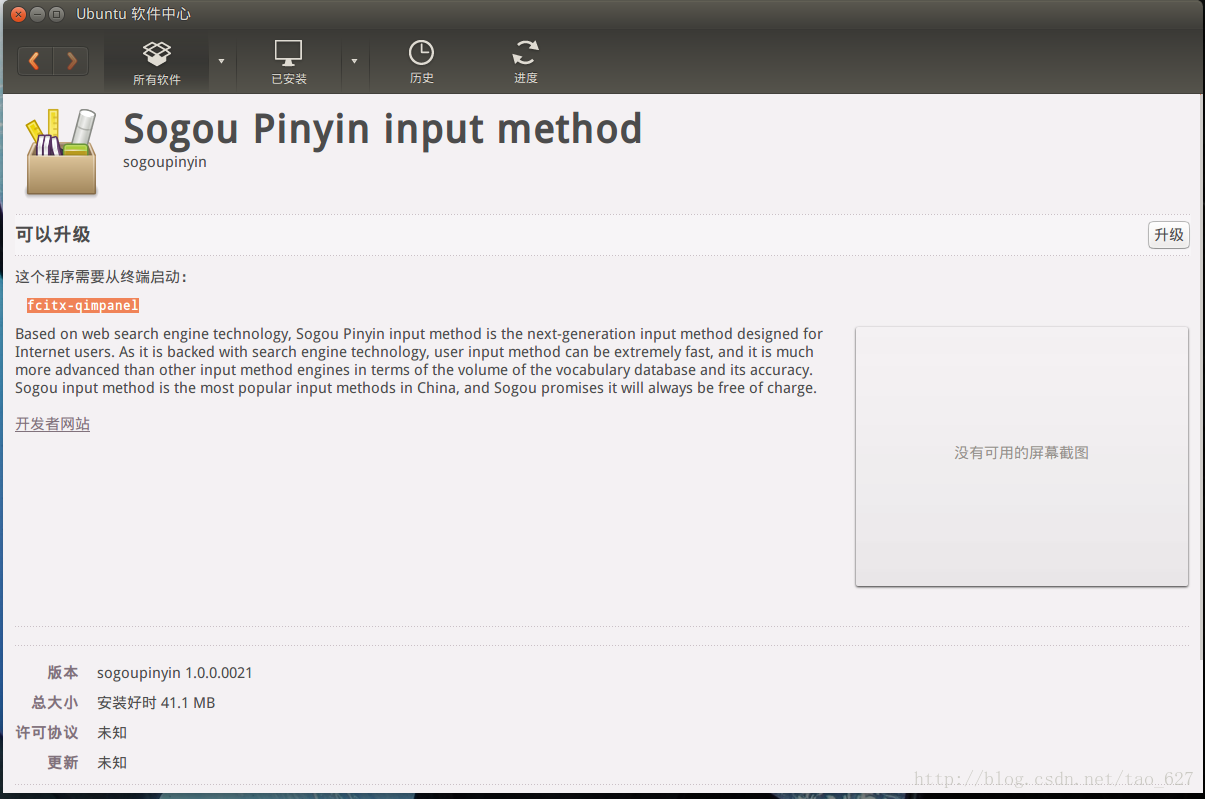This screenshot has height=799, width=1205.
Task: Close the Ubuntu 软件中心 window
Action: (x=18, y=14)
